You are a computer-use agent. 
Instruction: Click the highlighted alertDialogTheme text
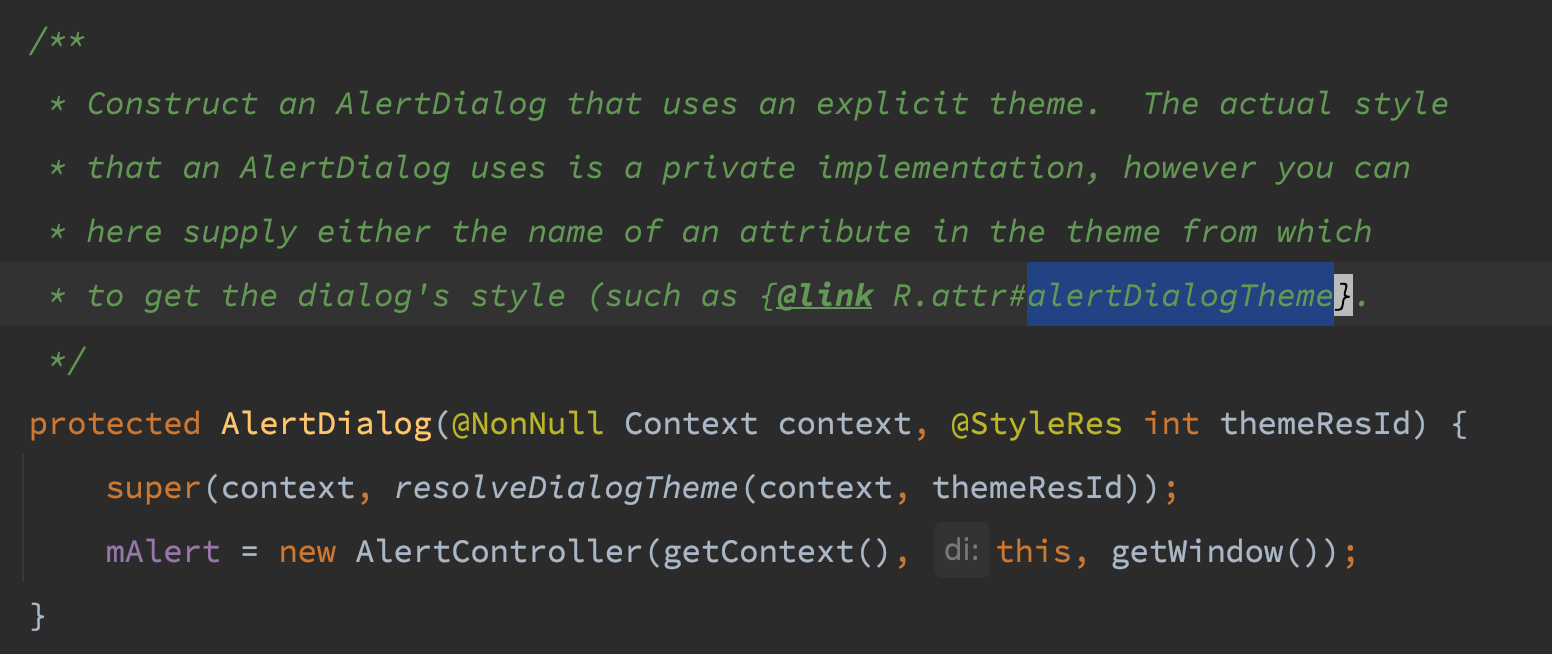pyautogui.click(x=1180, y=295)
